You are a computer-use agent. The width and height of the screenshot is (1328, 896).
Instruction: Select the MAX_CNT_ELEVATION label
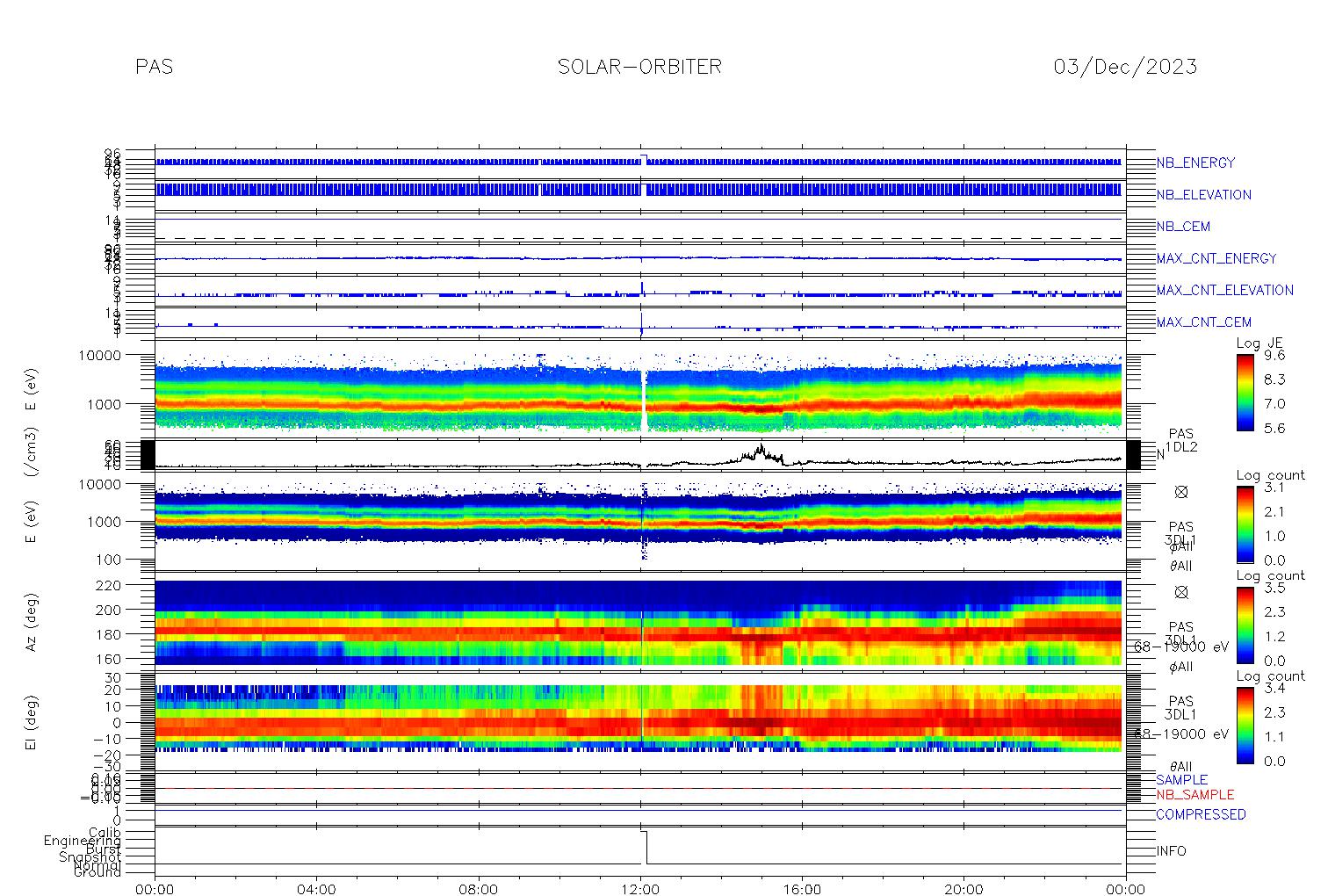(x=1224, y=290)
